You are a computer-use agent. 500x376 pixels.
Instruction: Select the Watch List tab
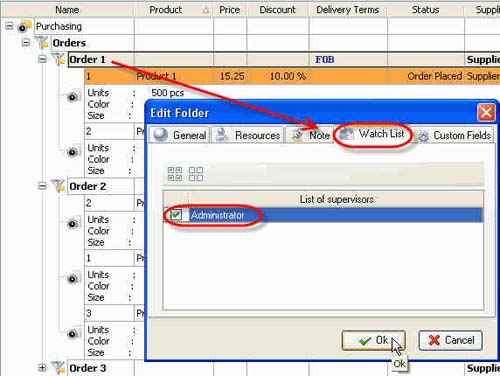tap(373, 134)
